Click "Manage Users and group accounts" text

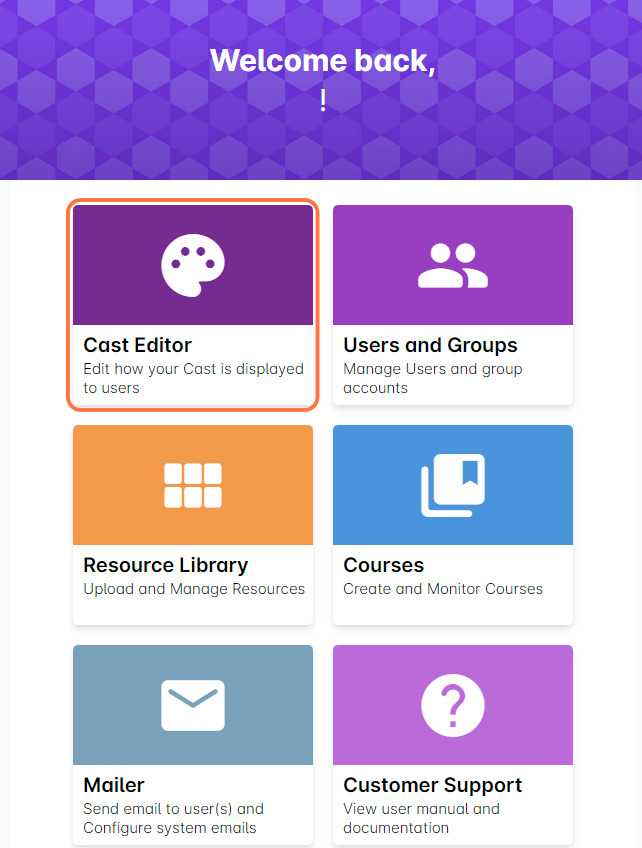coord(433,378)
